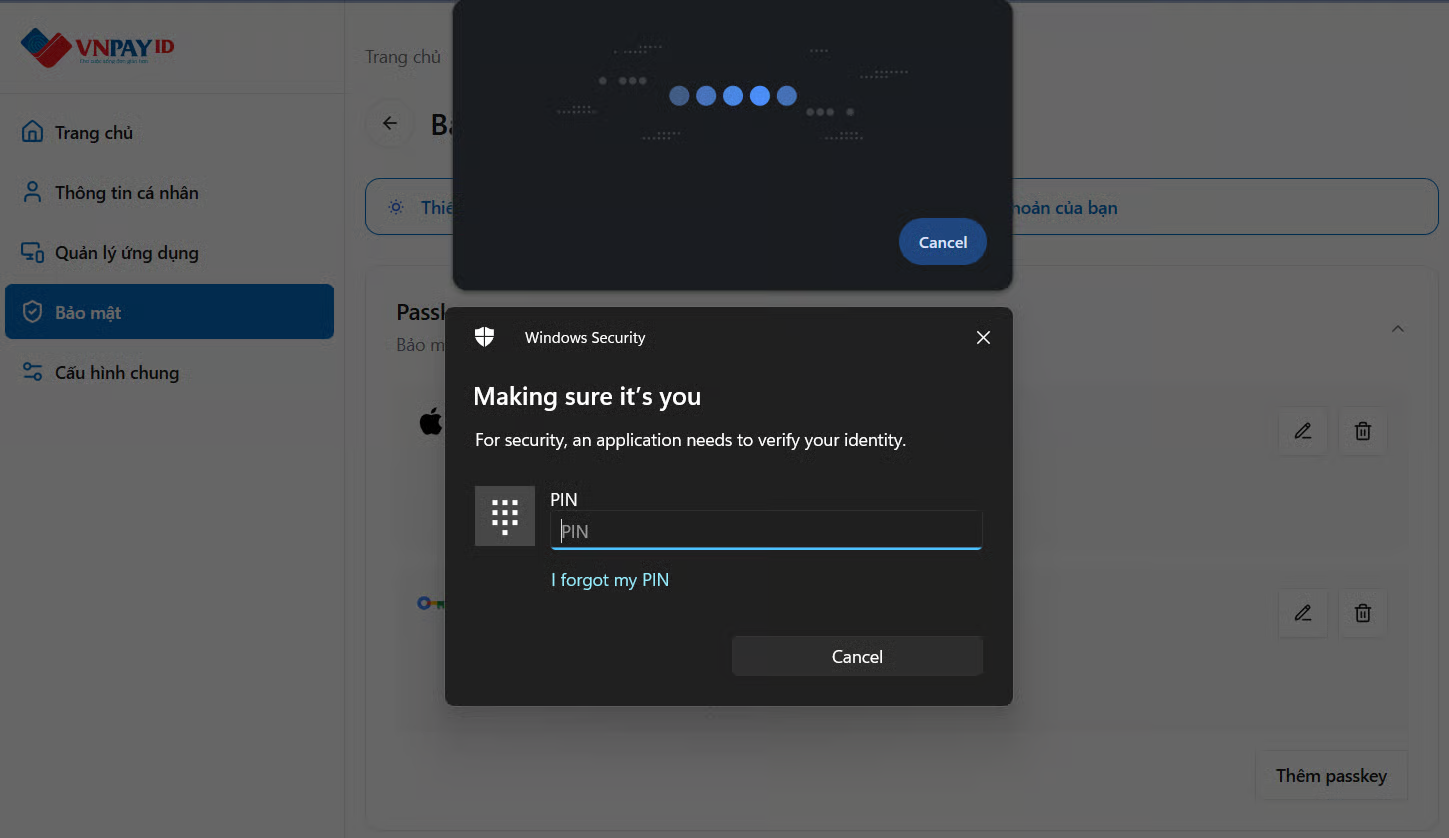The width and height of the screenshot is (1449, 838).
Task: Collapse the Passkey section chevron
Action: pyautogui.click(x=1398, y=328)
